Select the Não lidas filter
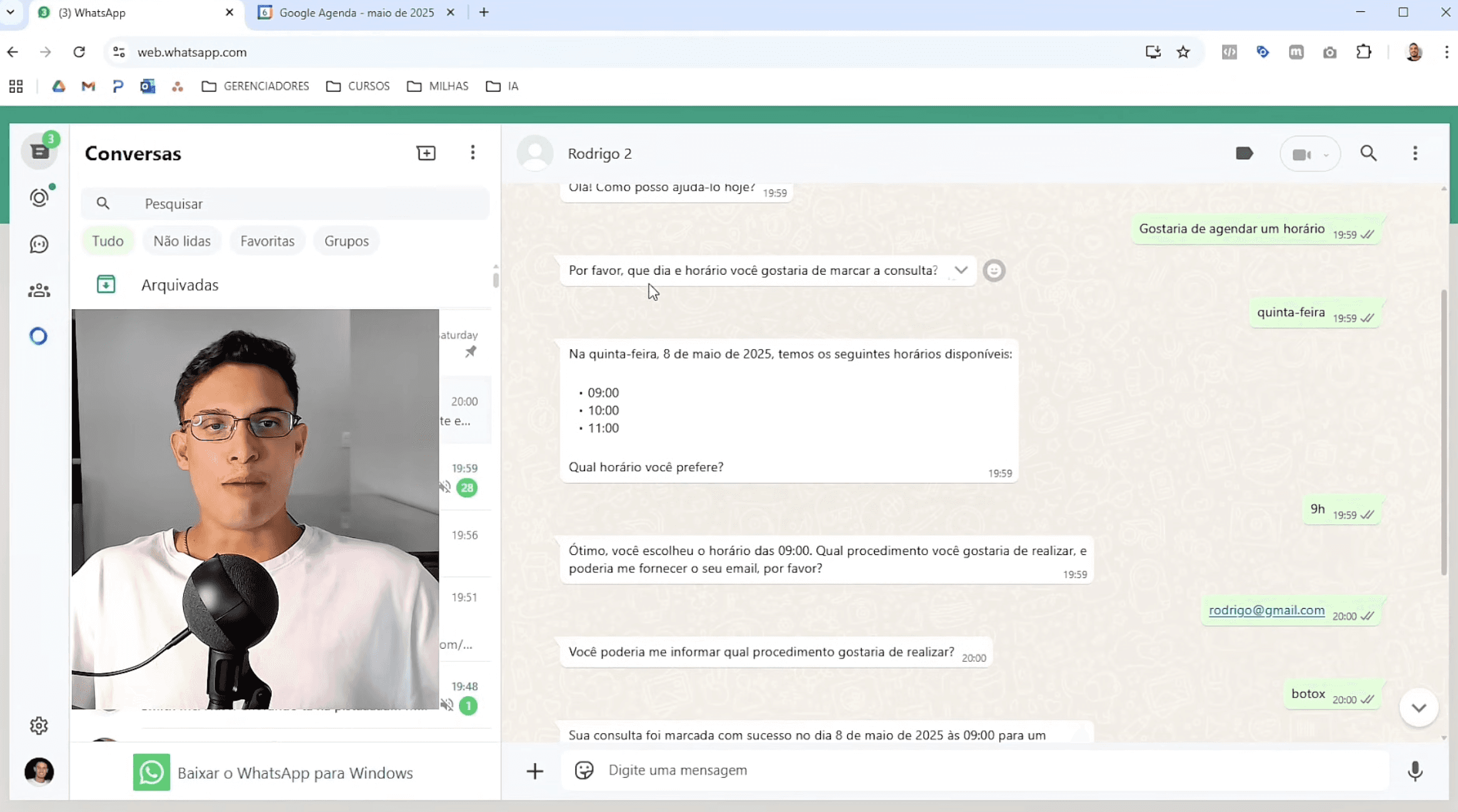Image resolution: width=1458 pixels, height=812 pixels. pyautogui.click(x=181, y=241)
